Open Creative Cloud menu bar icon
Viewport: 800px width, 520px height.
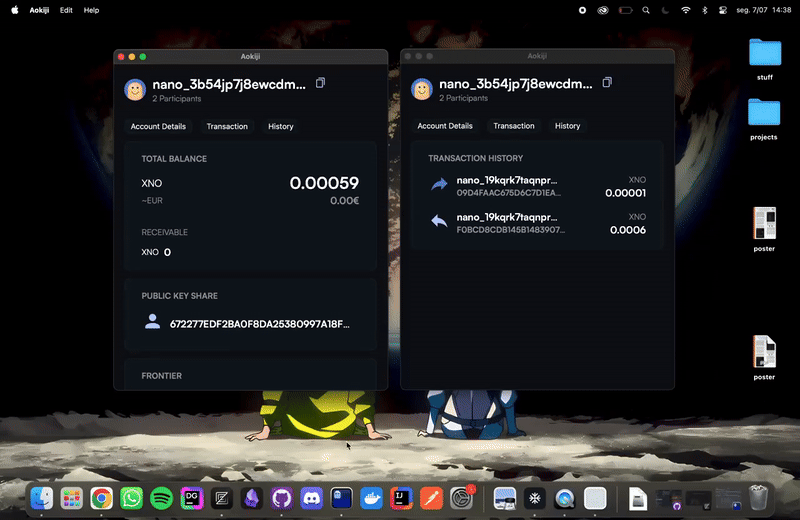click(603, 10)
